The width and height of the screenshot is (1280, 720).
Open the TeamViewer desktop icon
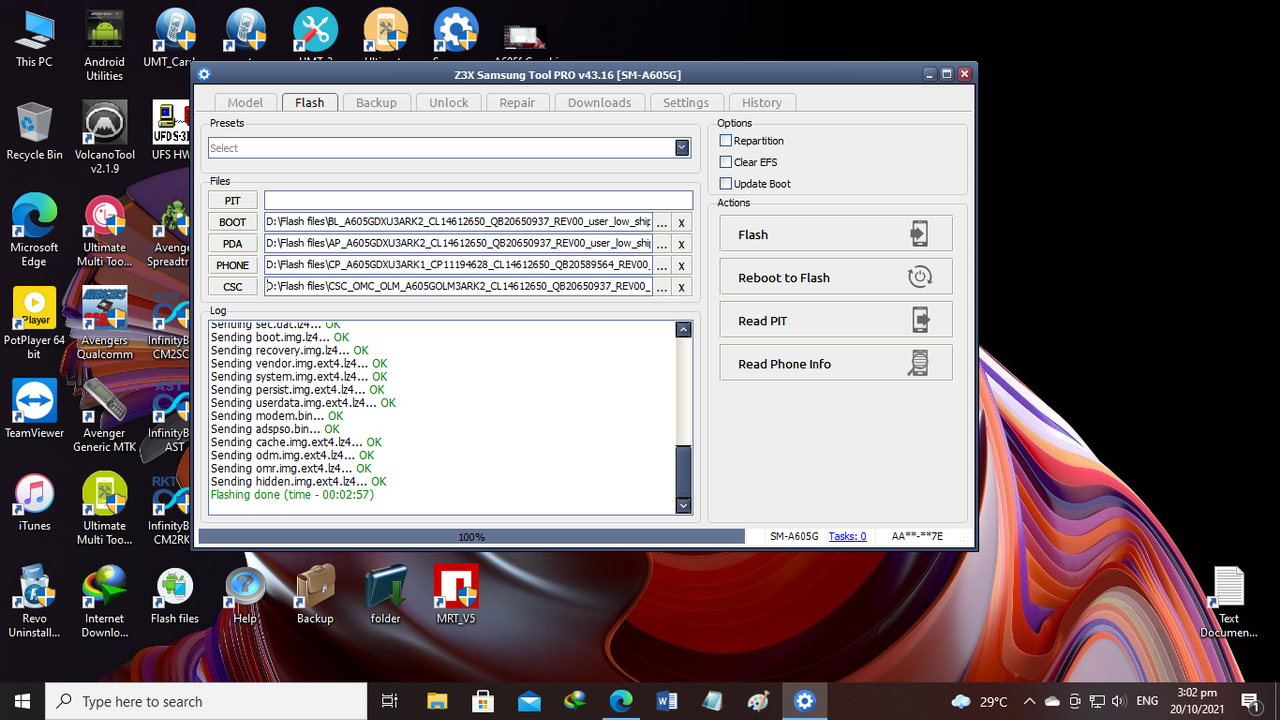(34, 409)
